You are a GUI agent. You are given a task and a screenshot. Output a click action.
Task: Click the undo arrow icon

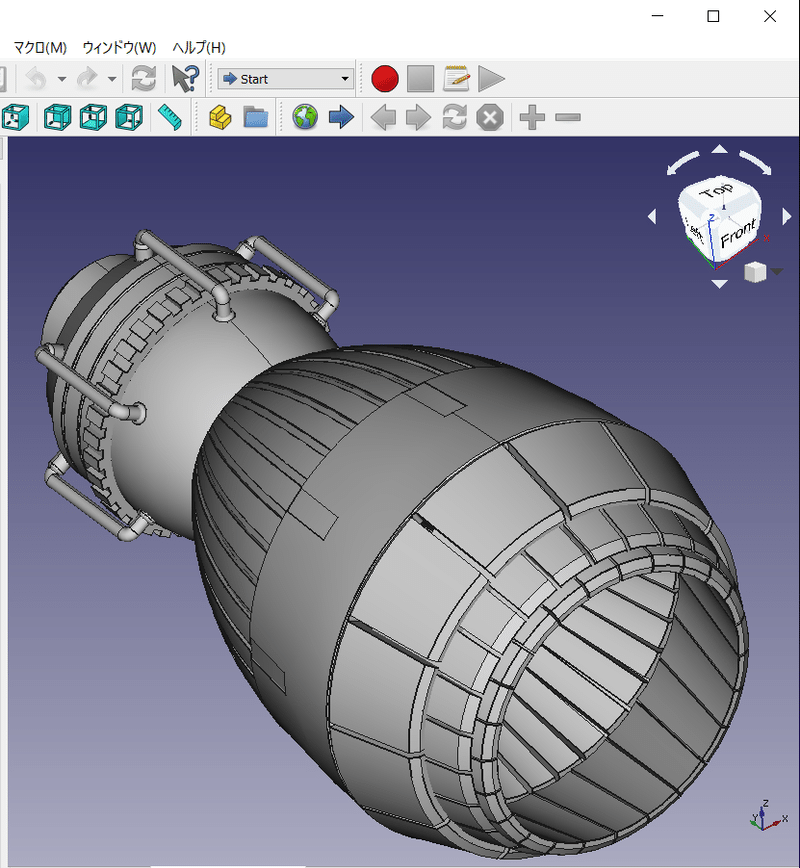click(37, 79)
